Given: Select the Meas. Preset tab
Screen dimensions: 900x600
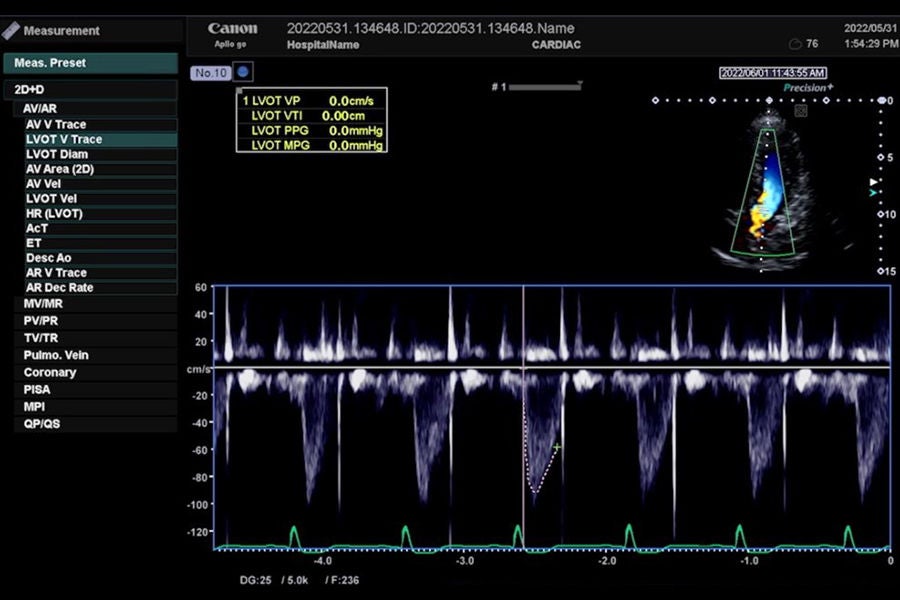Looking at the screenshot, I should [x=91, y=63].
